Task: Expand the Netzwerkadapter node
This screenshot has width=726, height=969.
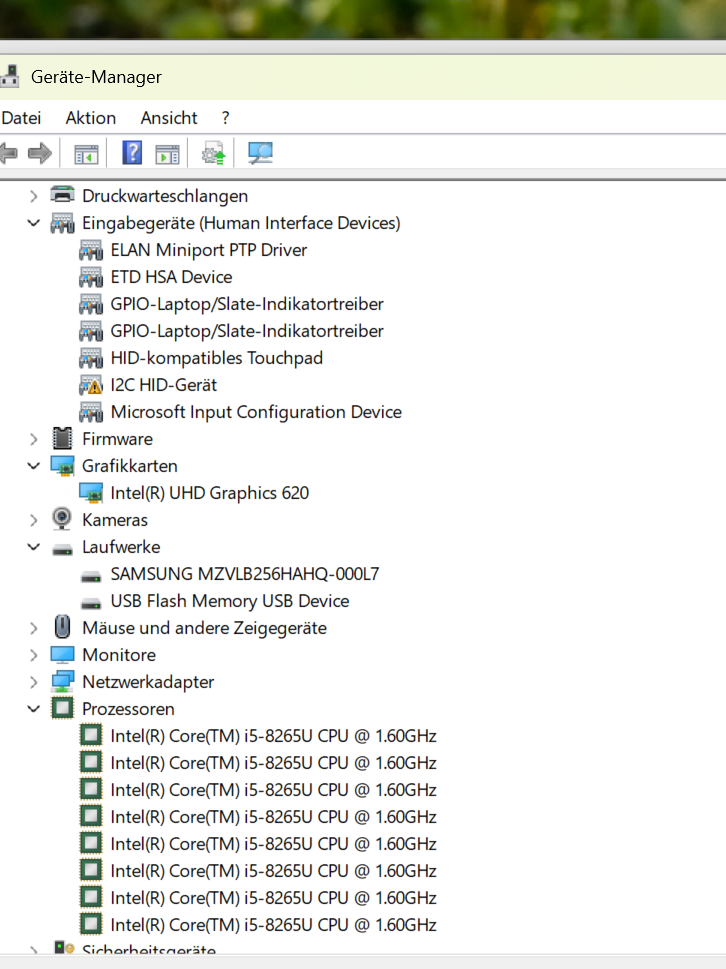Action: coord(33,682)
